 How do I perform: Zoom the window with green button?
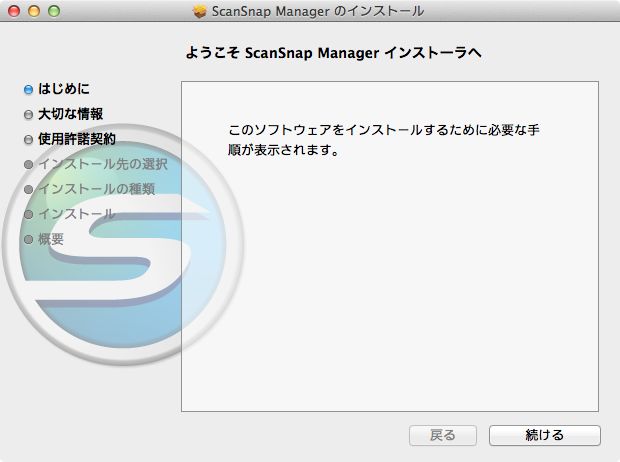(54, 11)
